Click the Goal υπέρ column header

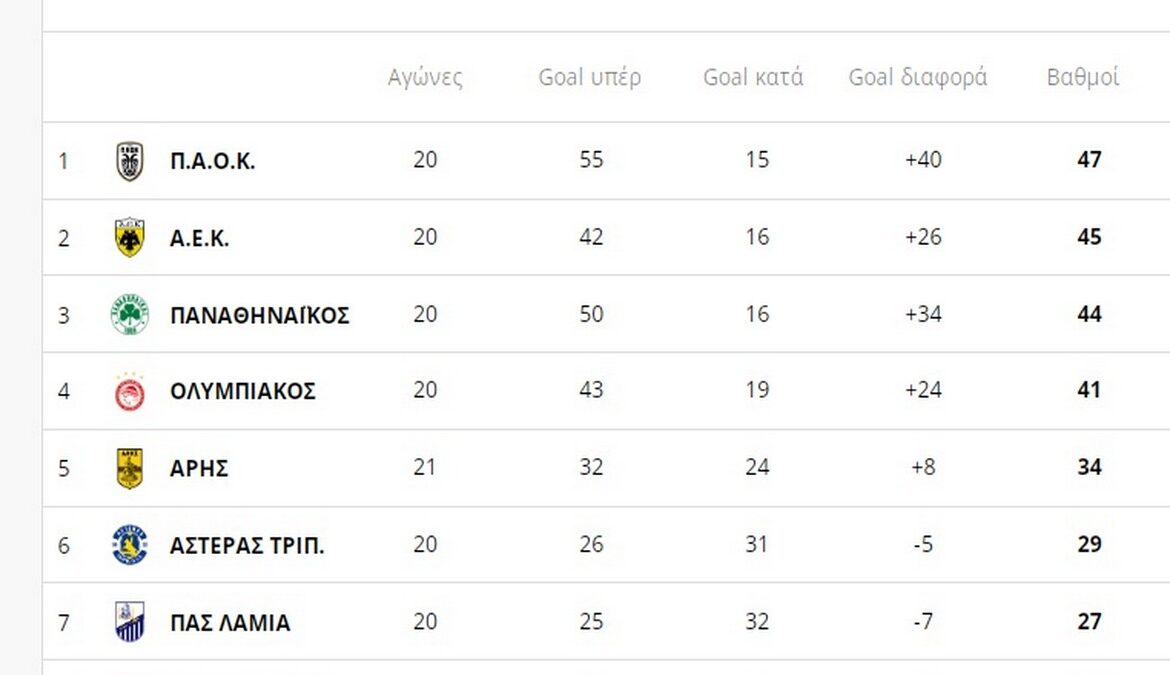[590, 78]
